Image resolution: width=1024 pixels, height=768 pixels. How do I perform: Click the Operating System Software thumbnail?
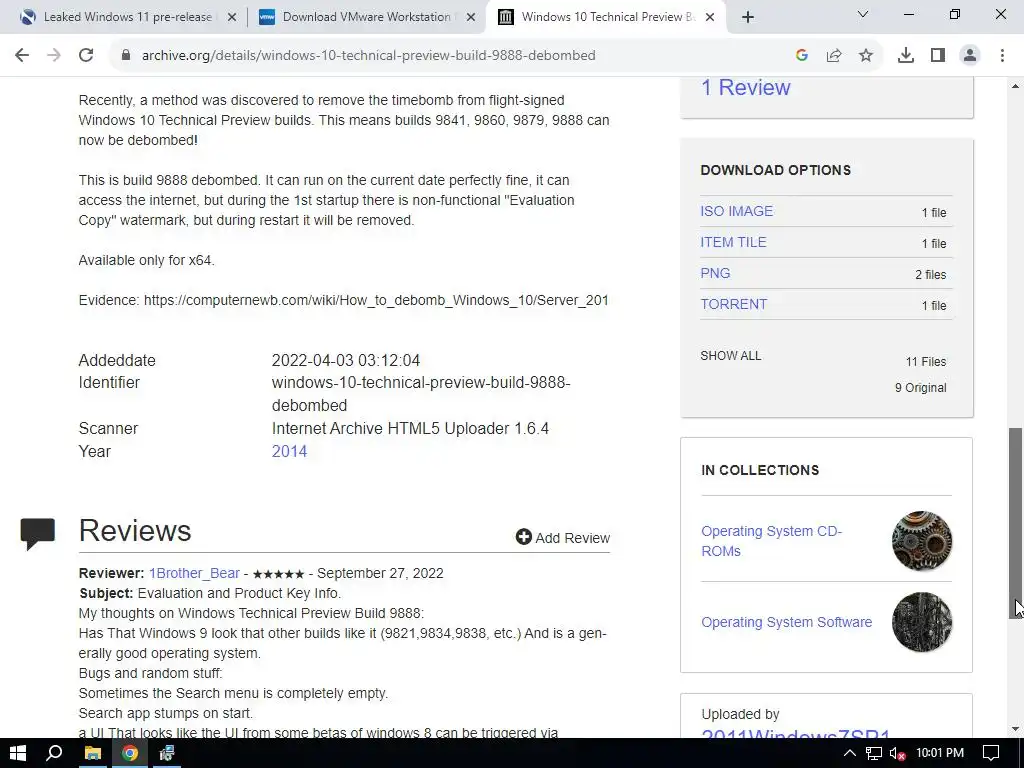coord(921,622)
